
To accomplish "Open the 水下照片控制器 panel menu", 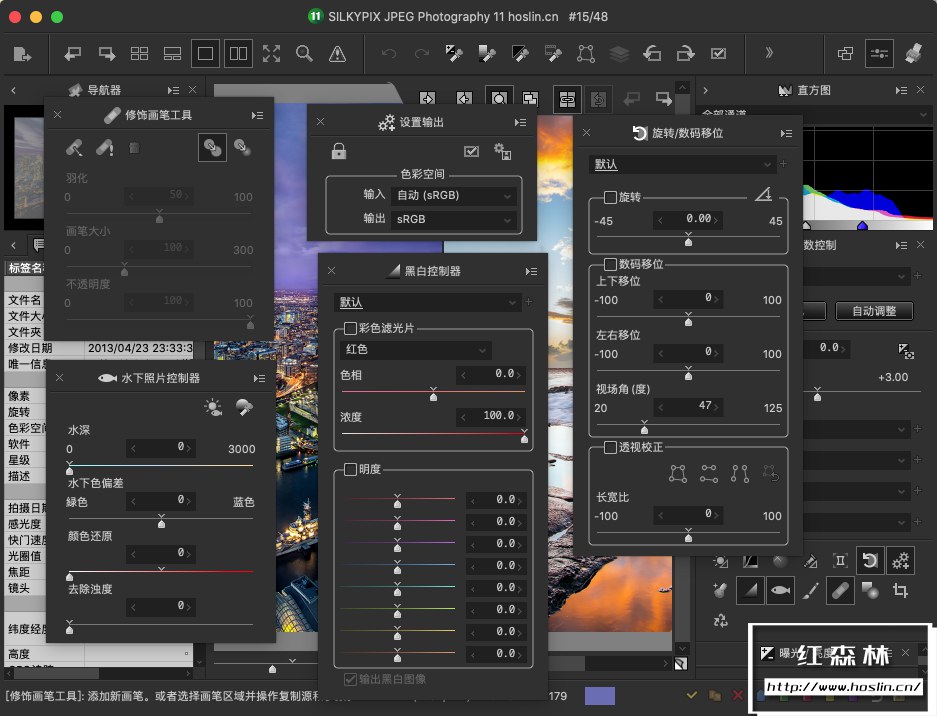I will coord(259,378).
